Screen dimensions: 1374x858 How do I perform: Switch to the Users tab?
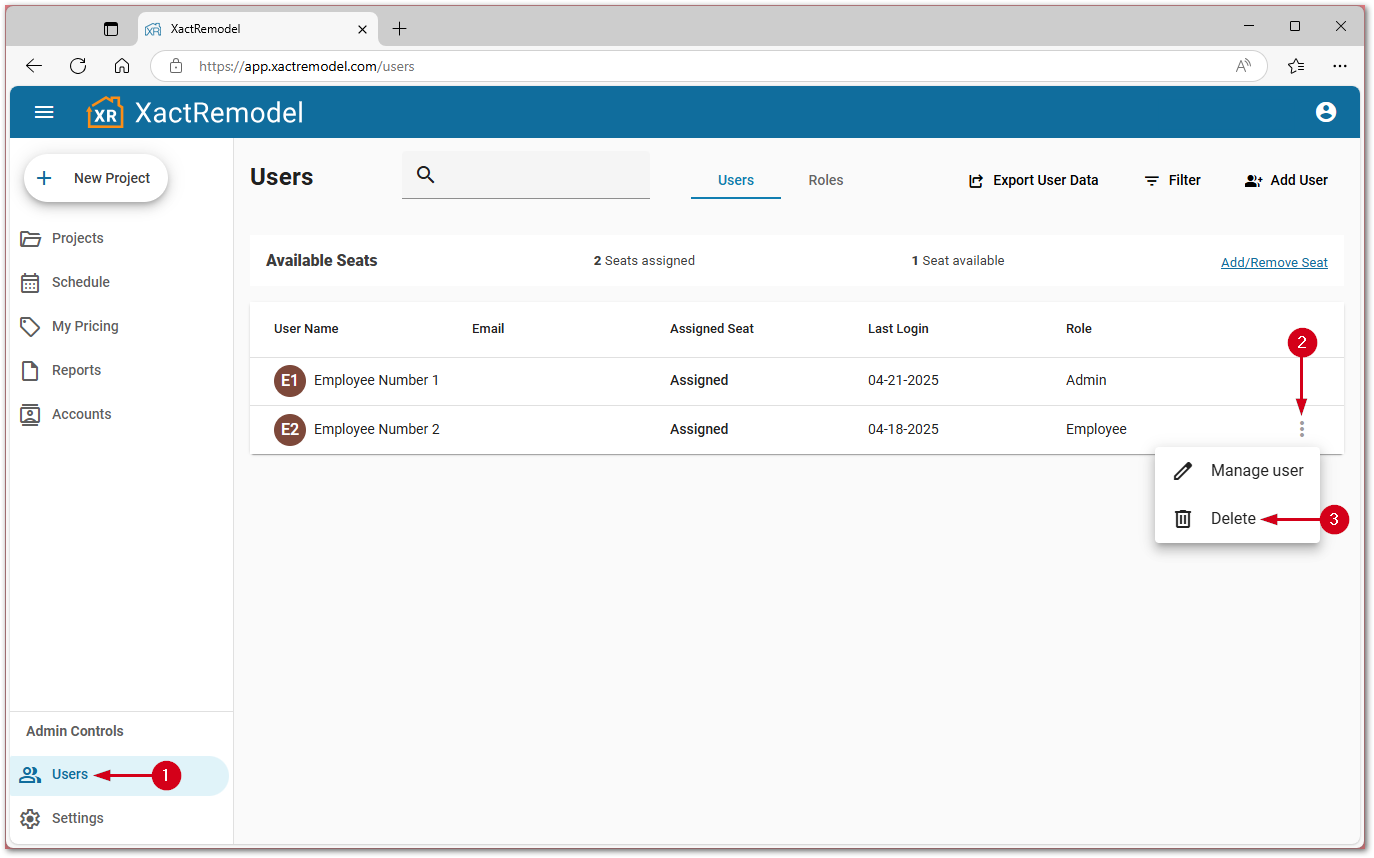pyautogui.click(x=736, y=180)
